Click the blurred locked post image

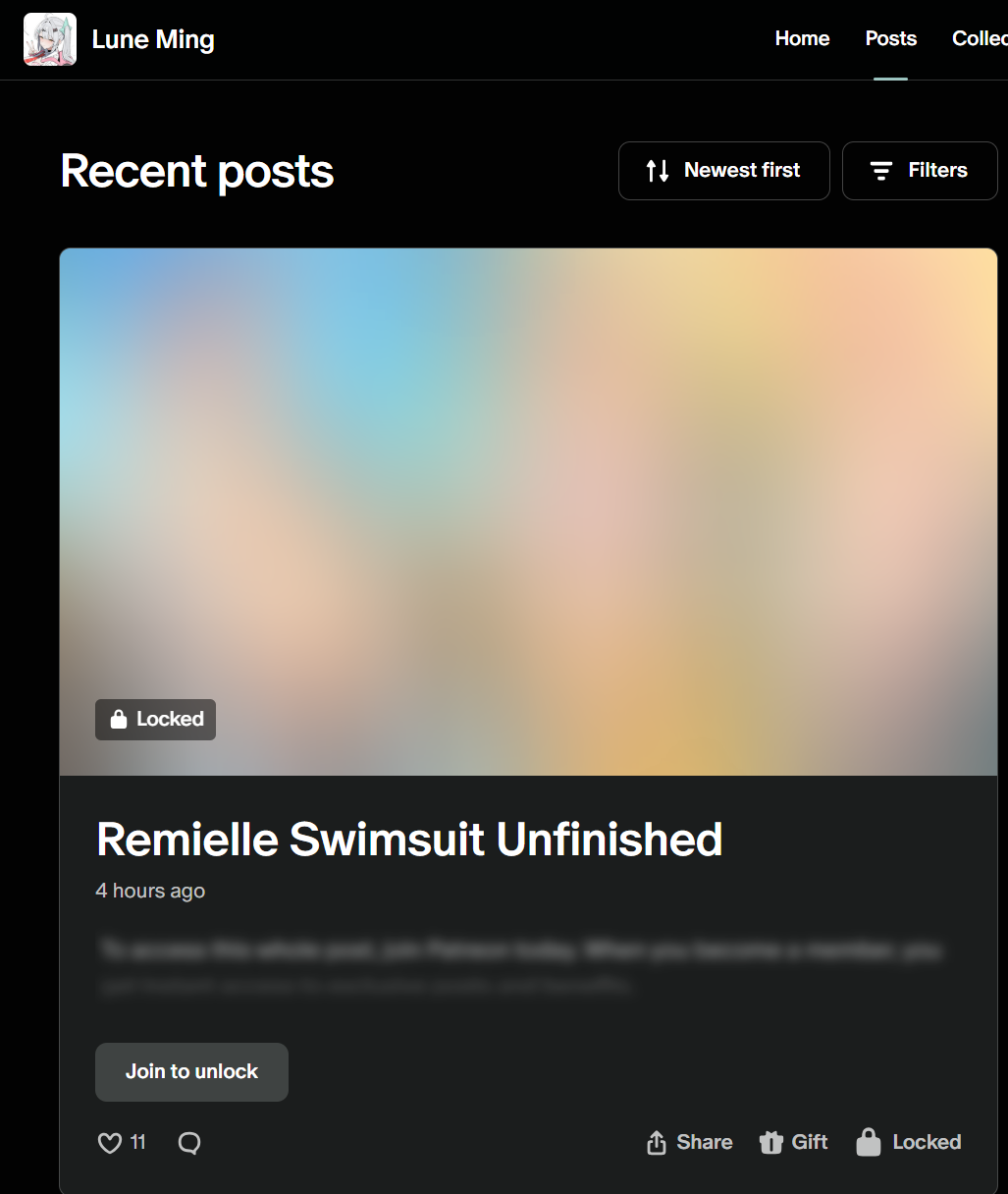point(528,512)
